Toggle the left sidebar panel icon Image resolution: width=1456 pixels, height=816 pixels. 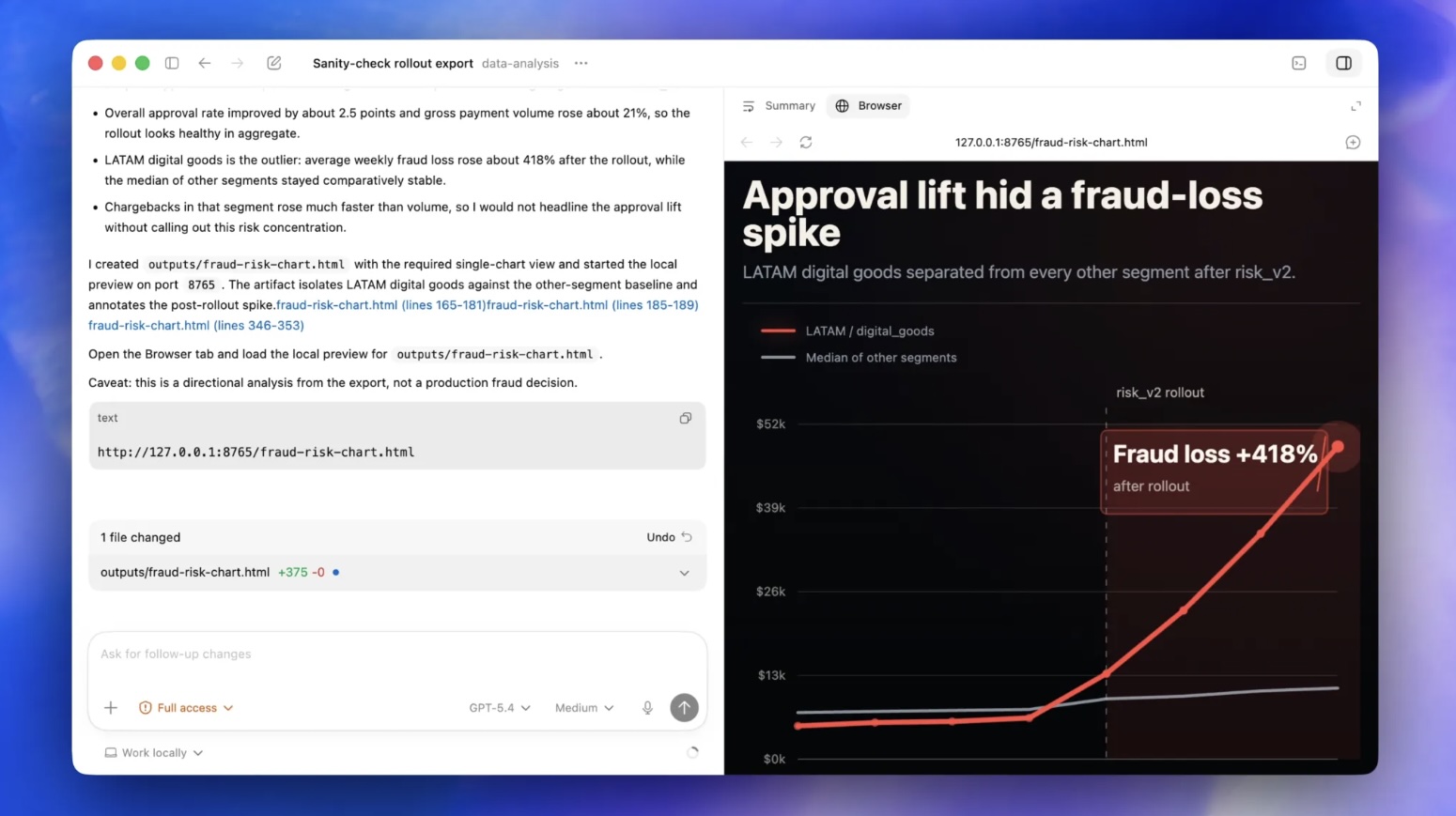172,63
